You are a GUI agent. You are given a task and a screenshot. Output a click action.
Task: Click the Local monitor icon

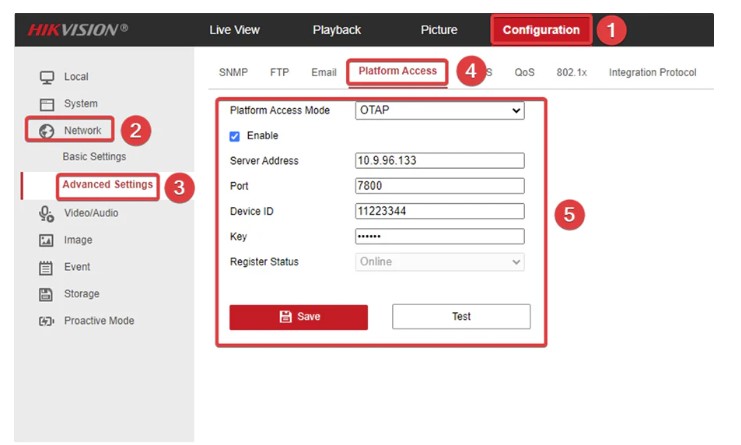pyautogui.click(x=47, y=77)
